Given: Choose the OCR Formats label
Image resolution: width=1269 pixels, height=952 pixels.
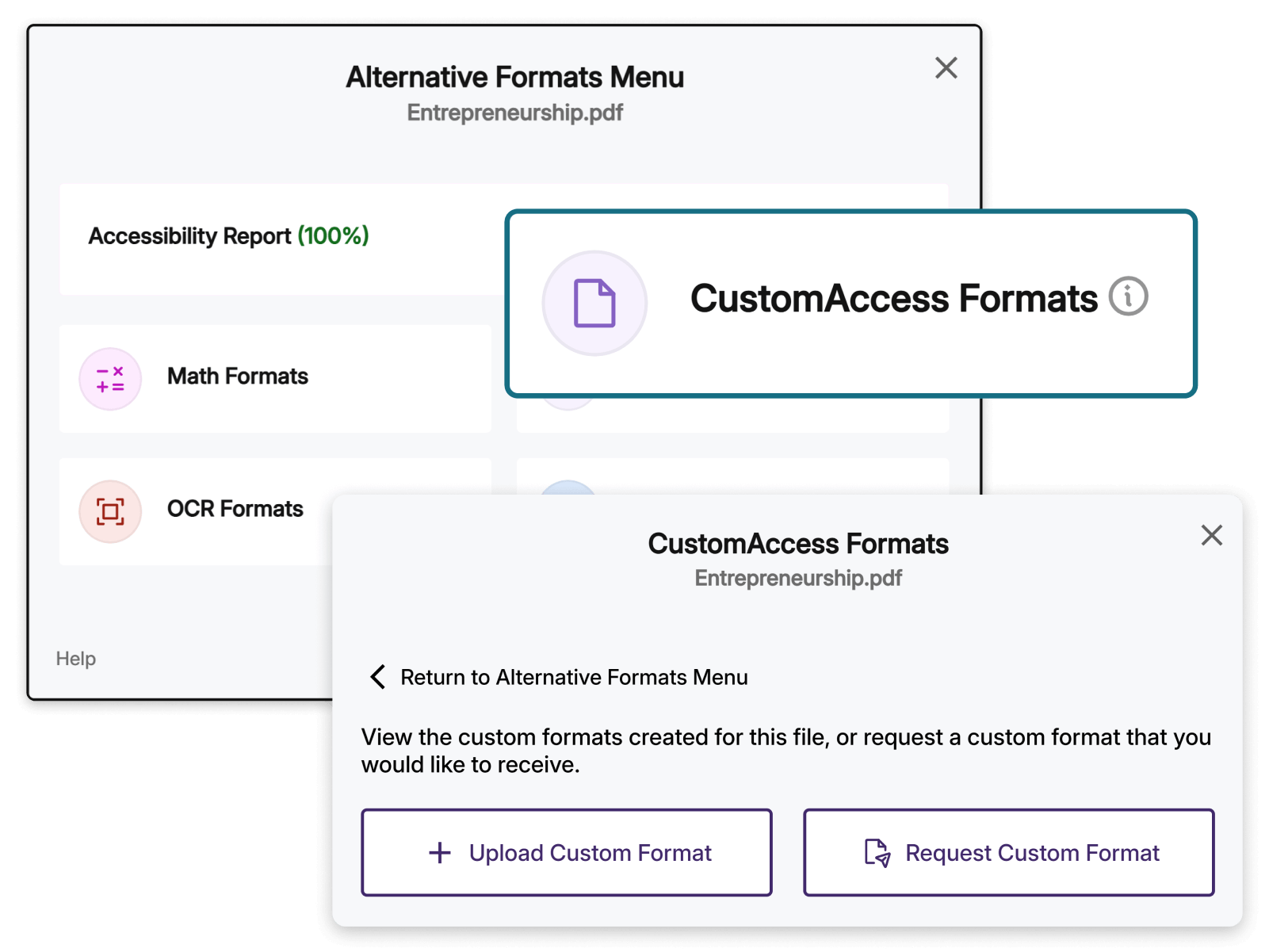Looking at the screenshot, I should point(235,509).
